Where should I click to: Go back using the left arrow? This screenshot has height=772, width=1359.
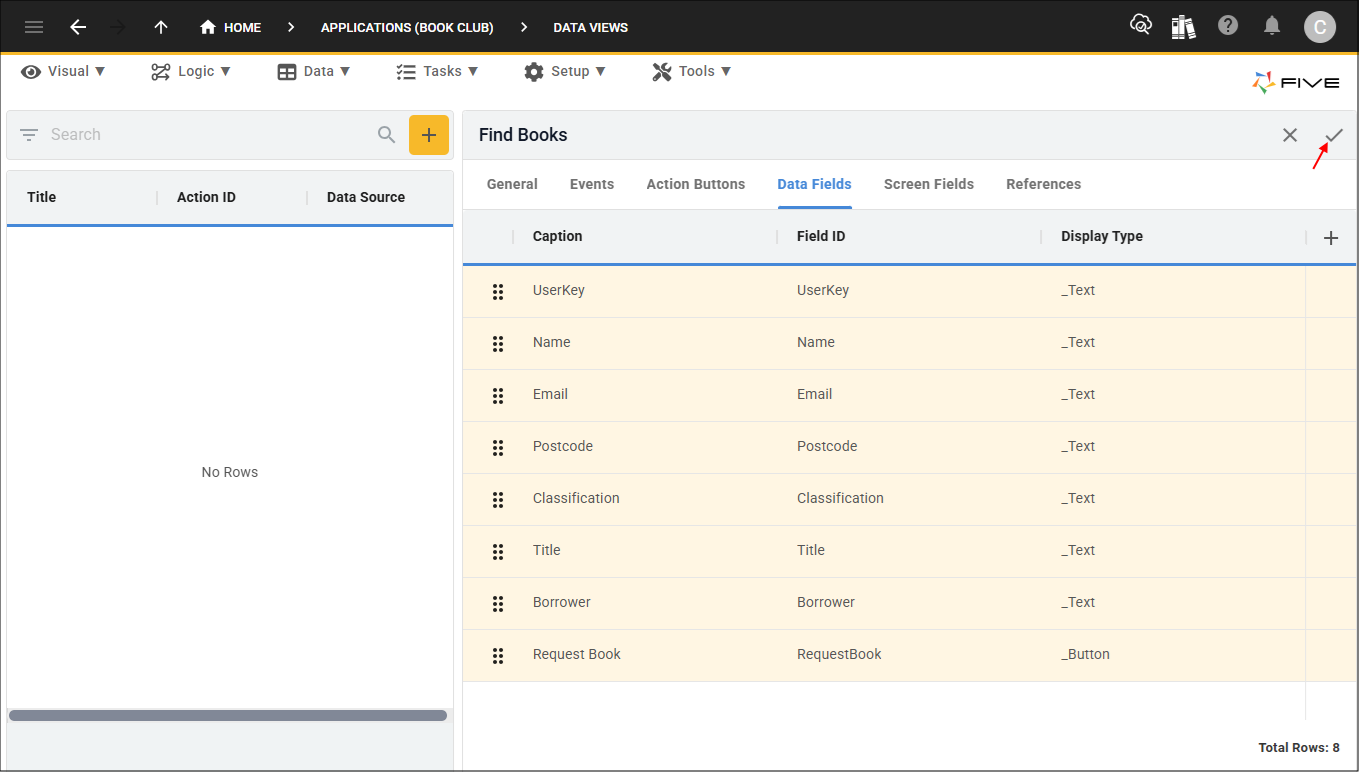point(78,27)
